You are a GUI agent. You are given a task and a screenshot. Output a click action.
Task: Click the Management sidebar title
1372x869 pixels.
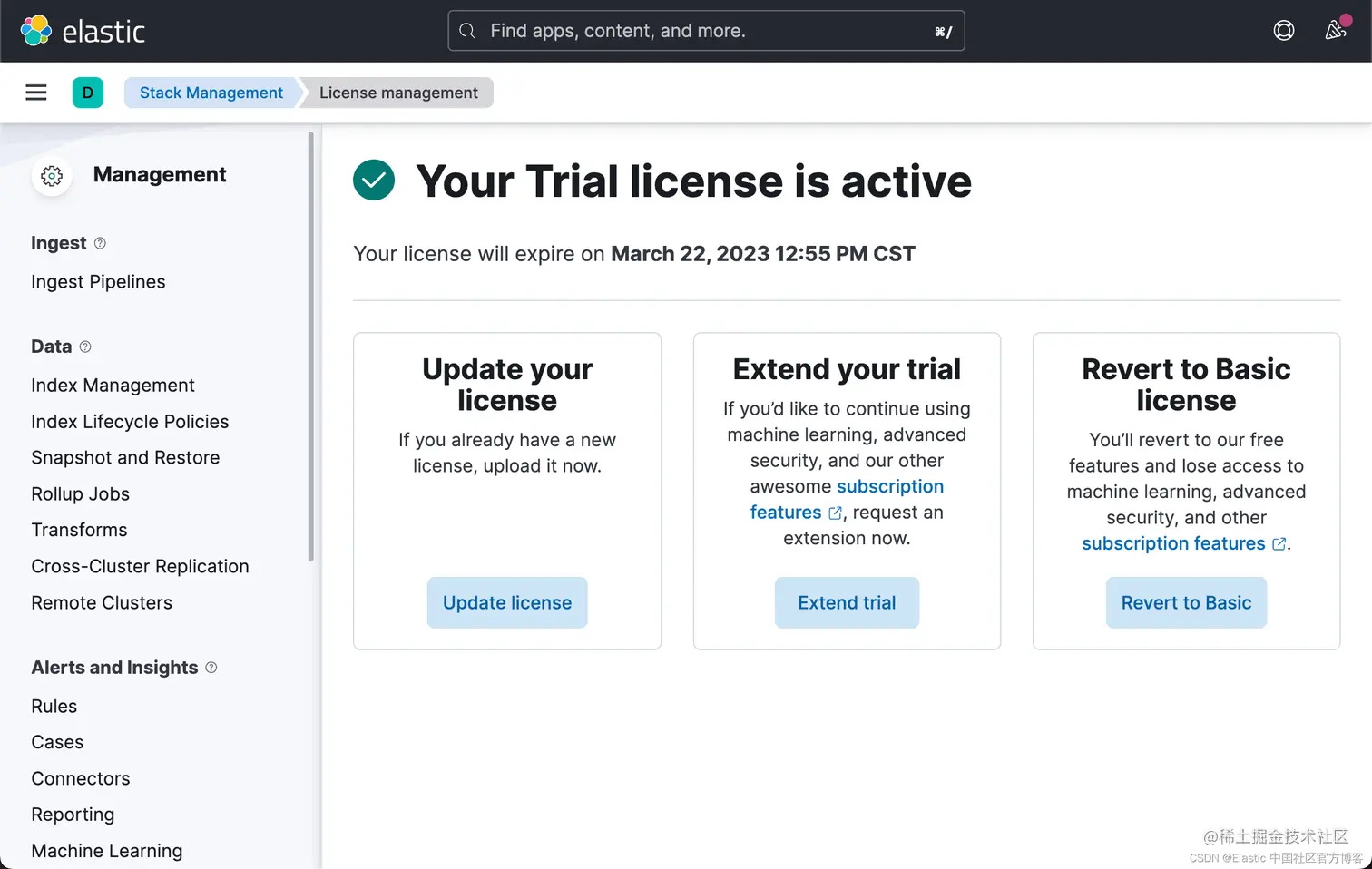[160, 174]
